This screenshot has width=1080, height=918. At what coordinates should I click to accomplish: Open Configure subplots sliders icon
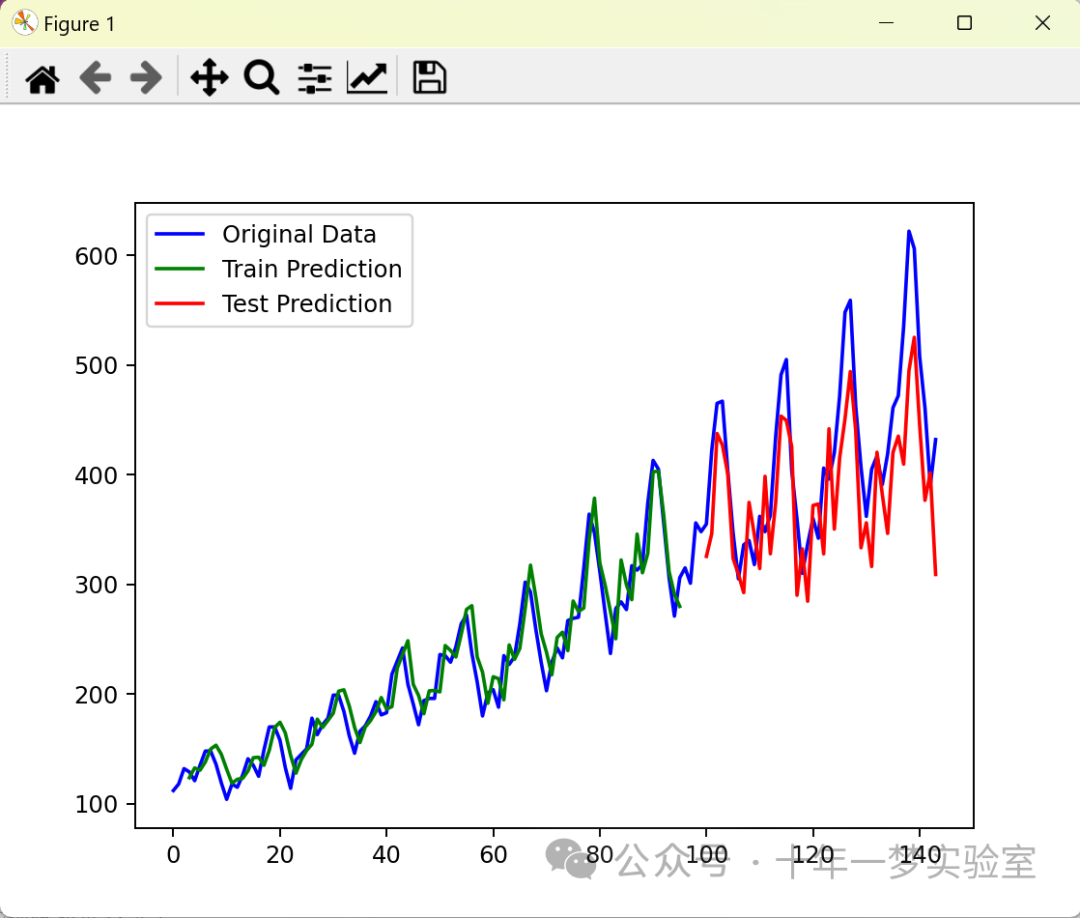coord(314,77)
